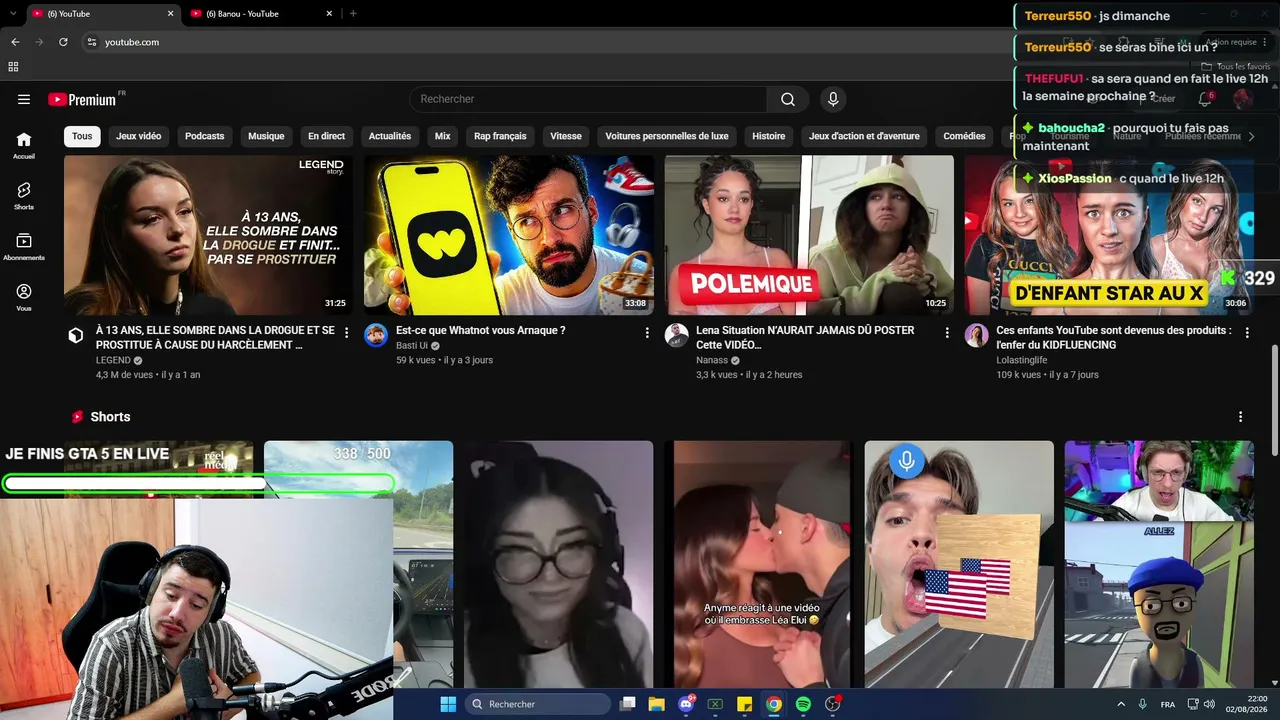Play À 13 ANS thumbnail video
This screenshot has width=1280, height=720.
pyautogui.click(x=208, y=235)
